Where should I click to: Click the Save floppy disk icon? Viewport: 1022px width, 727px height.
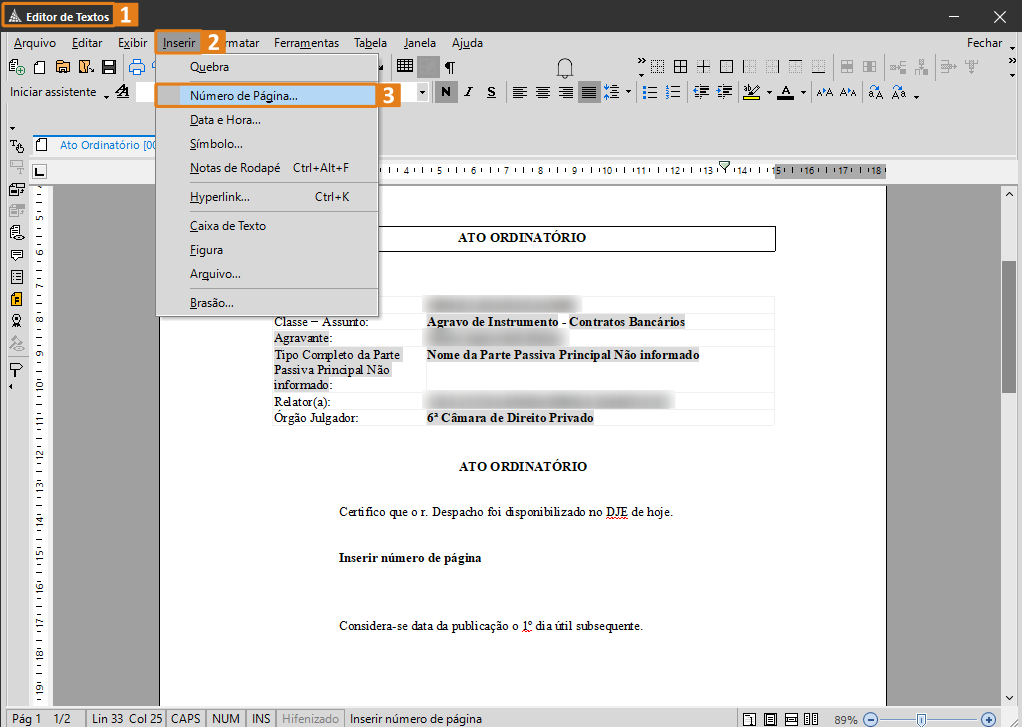109,67
